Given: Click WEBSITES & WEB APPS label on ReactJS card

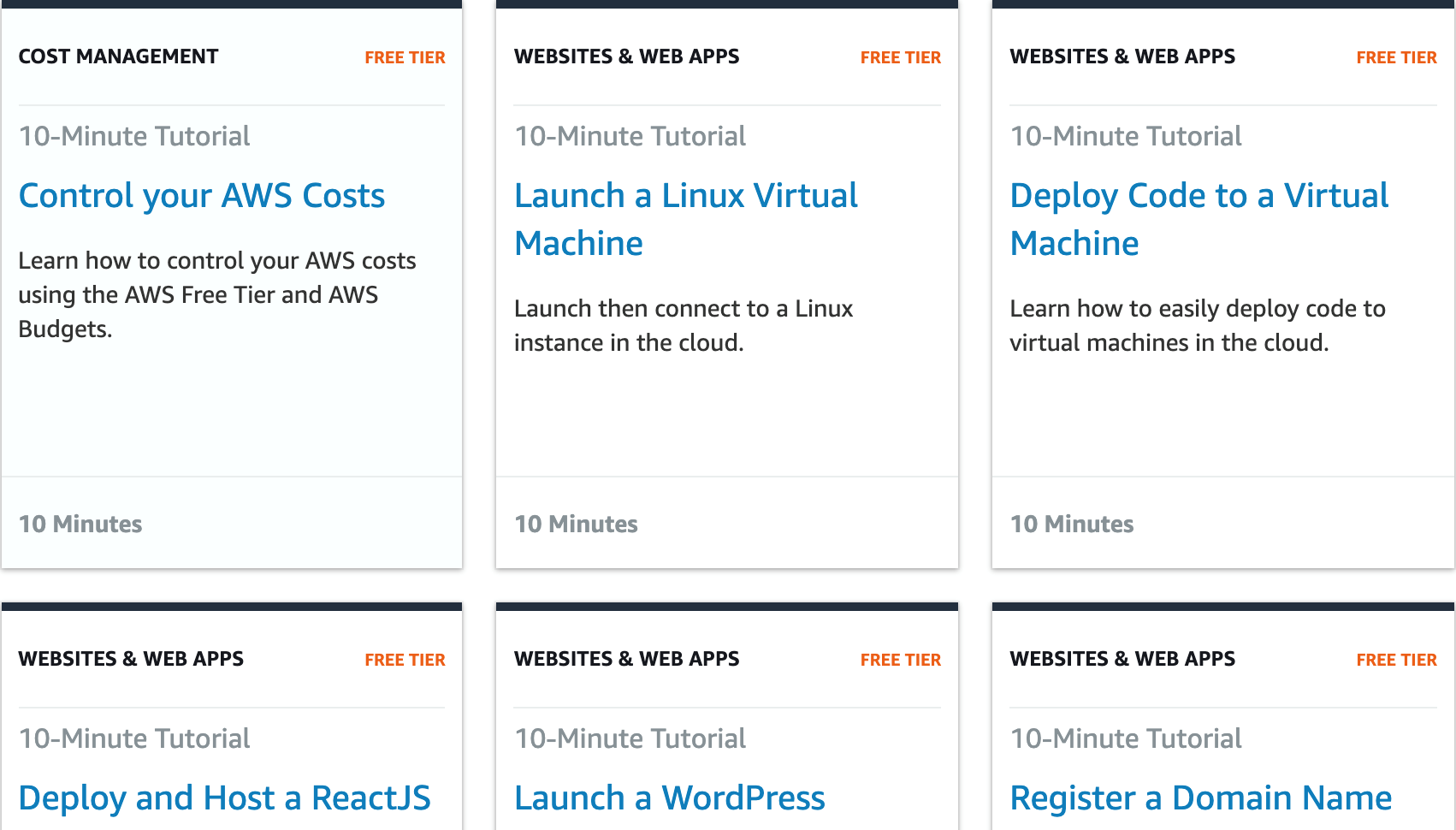Looking at the screenshot, I should (x=131, y=659).
